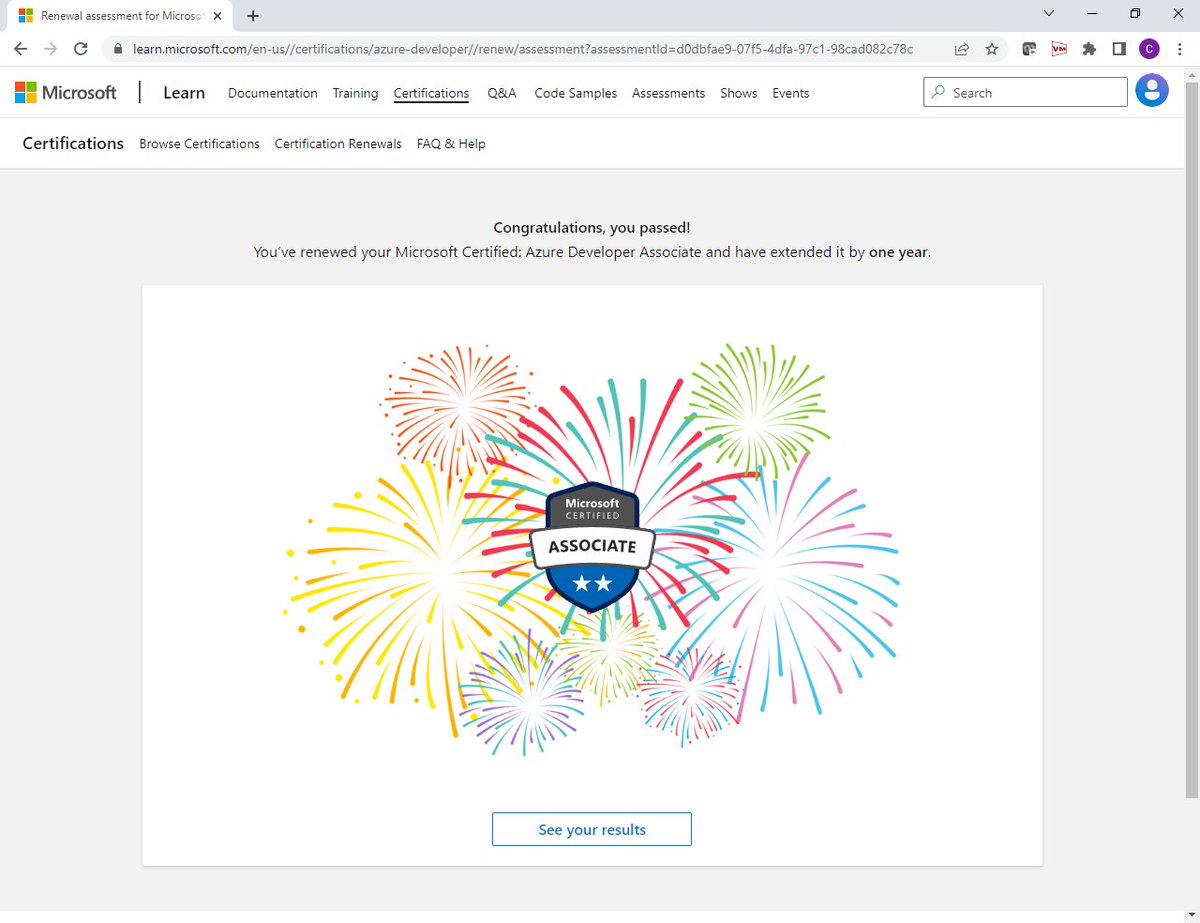The image size is (1200, 923).
Task: Open the Extensions puzzle icon
Action: 1089,48
